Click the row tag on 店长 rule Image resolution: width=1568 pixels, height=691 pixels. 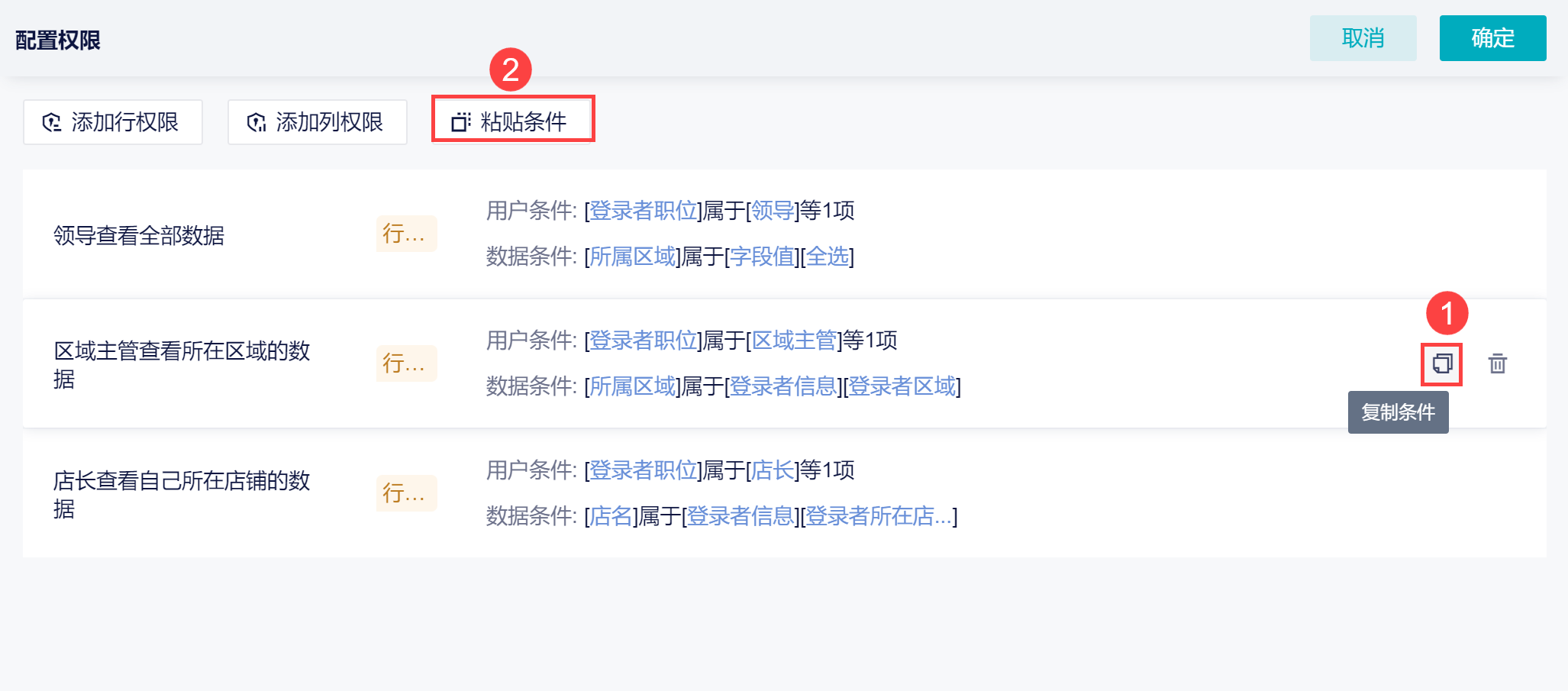[x=405, y=493]
